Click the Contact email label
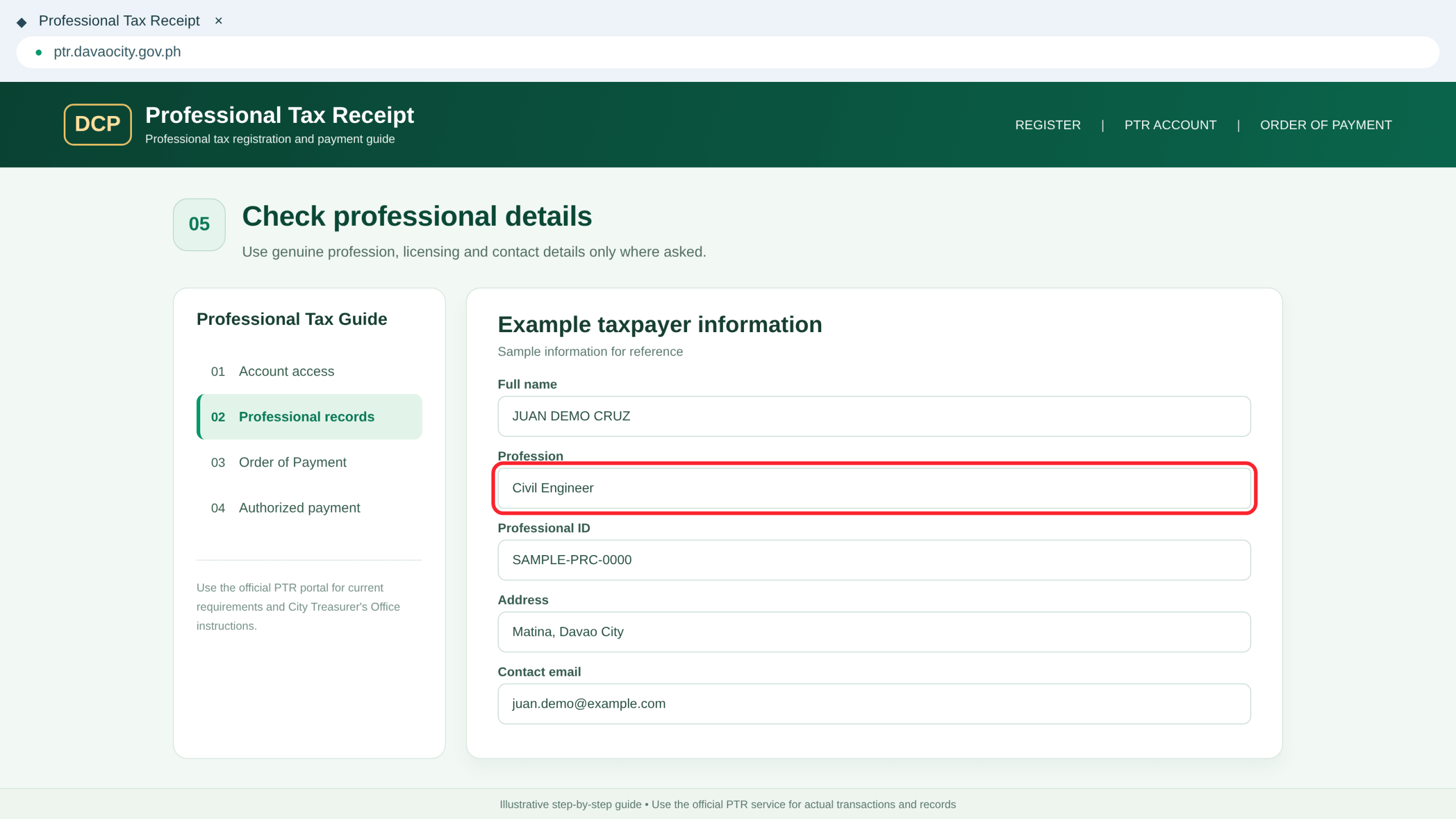Image resolution: width=1456 pixels, height=819 pixels. (539, 672)
